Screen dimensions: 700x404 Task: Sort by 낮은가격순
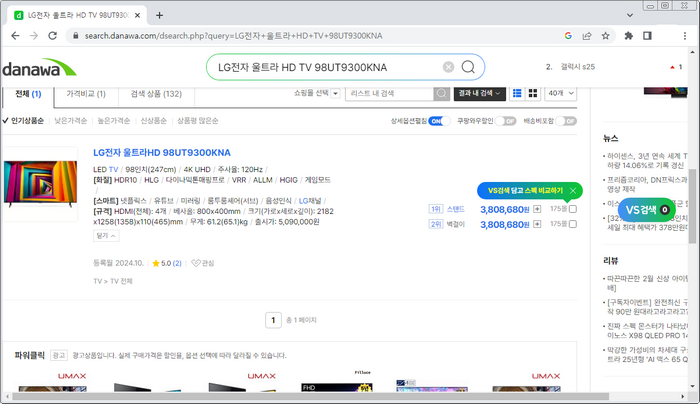click(x=71, y=121)
